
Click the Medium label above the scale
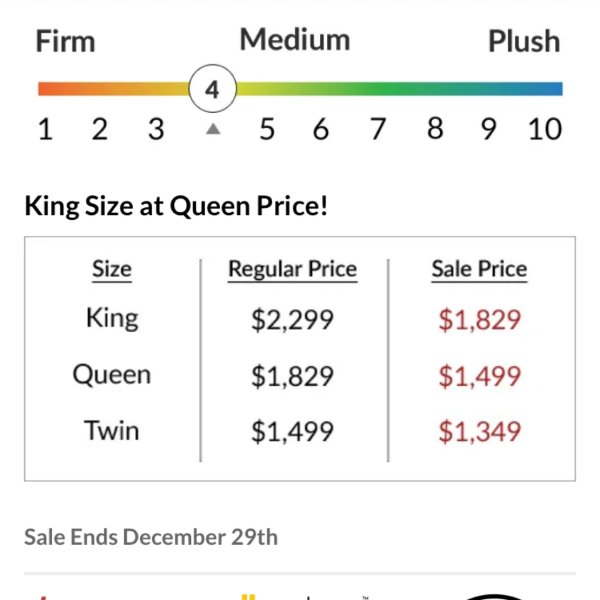[x=295, y=39]
